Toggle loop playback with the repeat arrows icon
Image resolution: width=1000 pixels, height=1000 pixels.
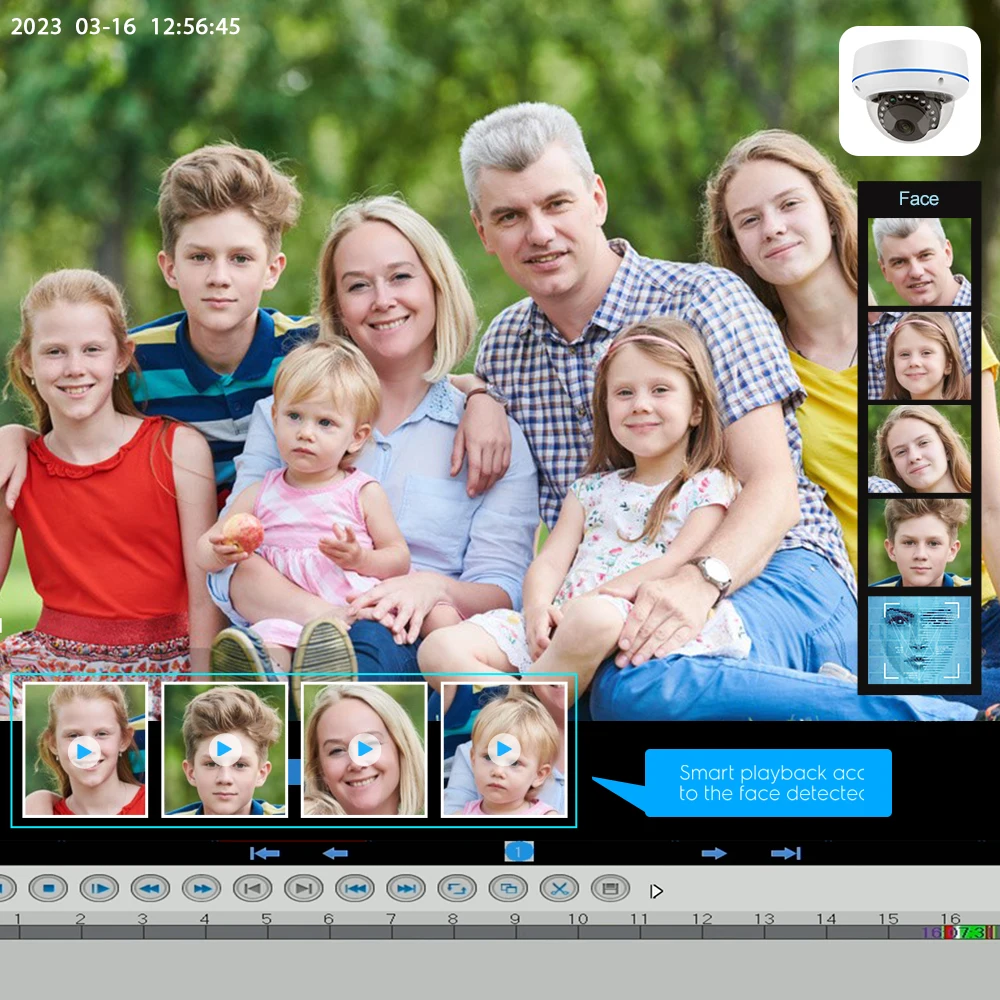[457, 888]
